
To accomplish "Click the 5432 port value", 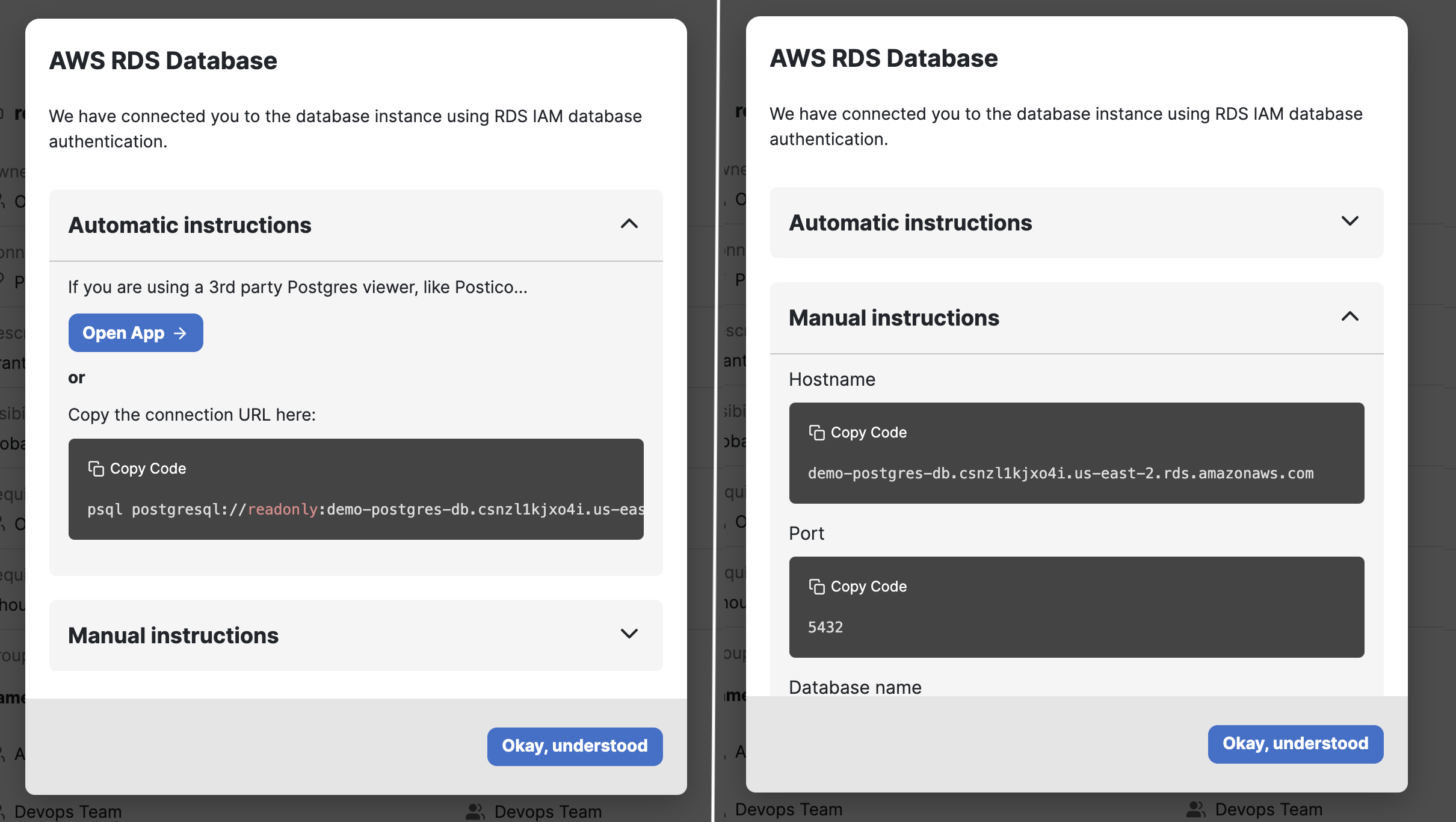I will pos(825,627).
